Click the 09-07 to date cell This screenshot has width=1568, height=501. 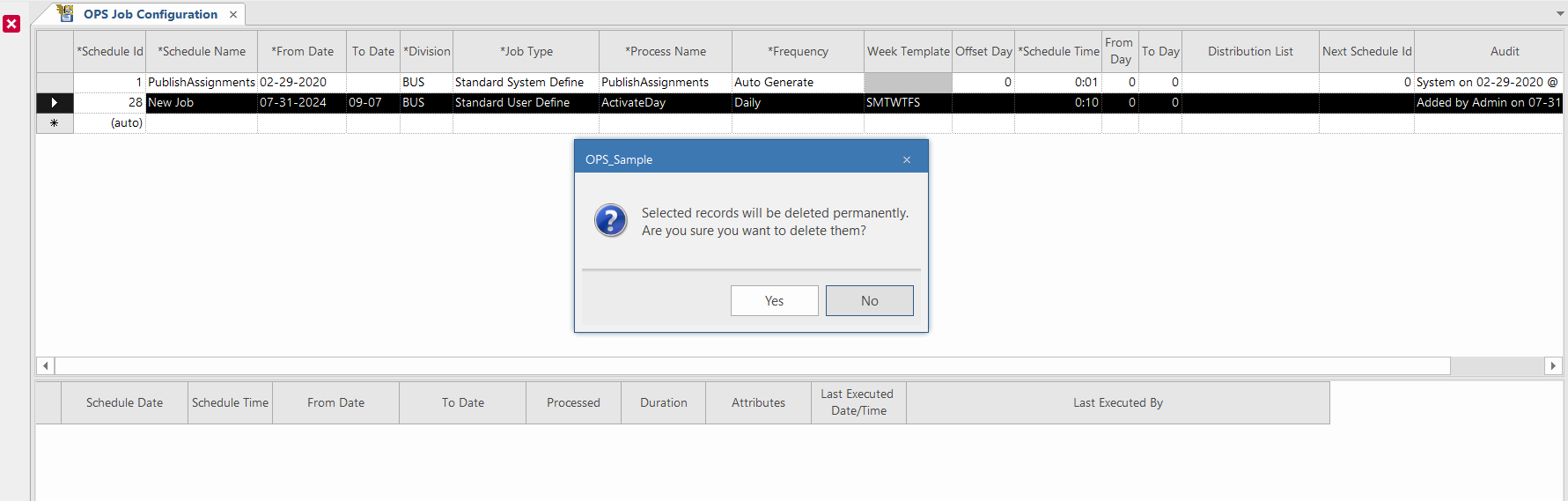pyautogui.click(x=373, y=102)
